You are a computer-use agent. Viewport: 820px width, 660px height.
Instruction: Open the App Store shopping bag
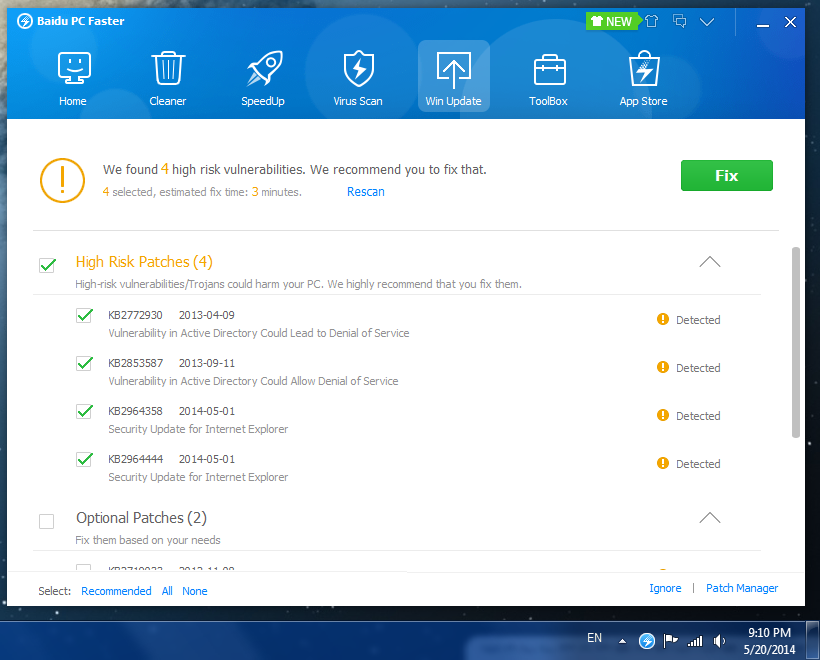pyautogui.click(x=644, y=78)
